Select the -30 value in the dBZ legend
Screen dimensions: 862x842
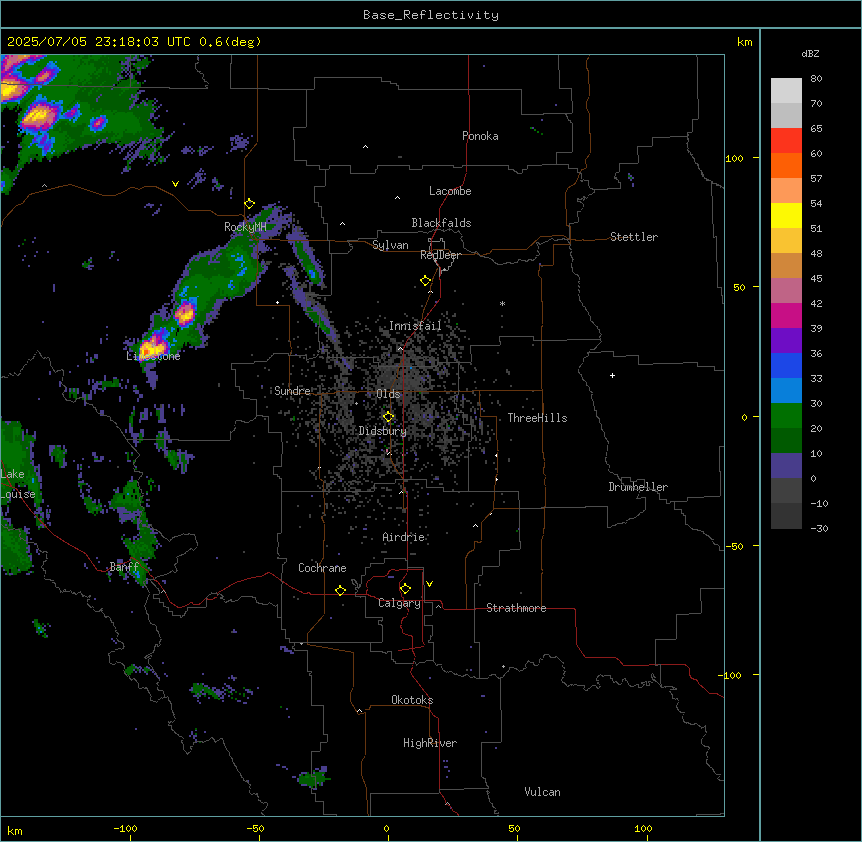click(x=819, y=528)
